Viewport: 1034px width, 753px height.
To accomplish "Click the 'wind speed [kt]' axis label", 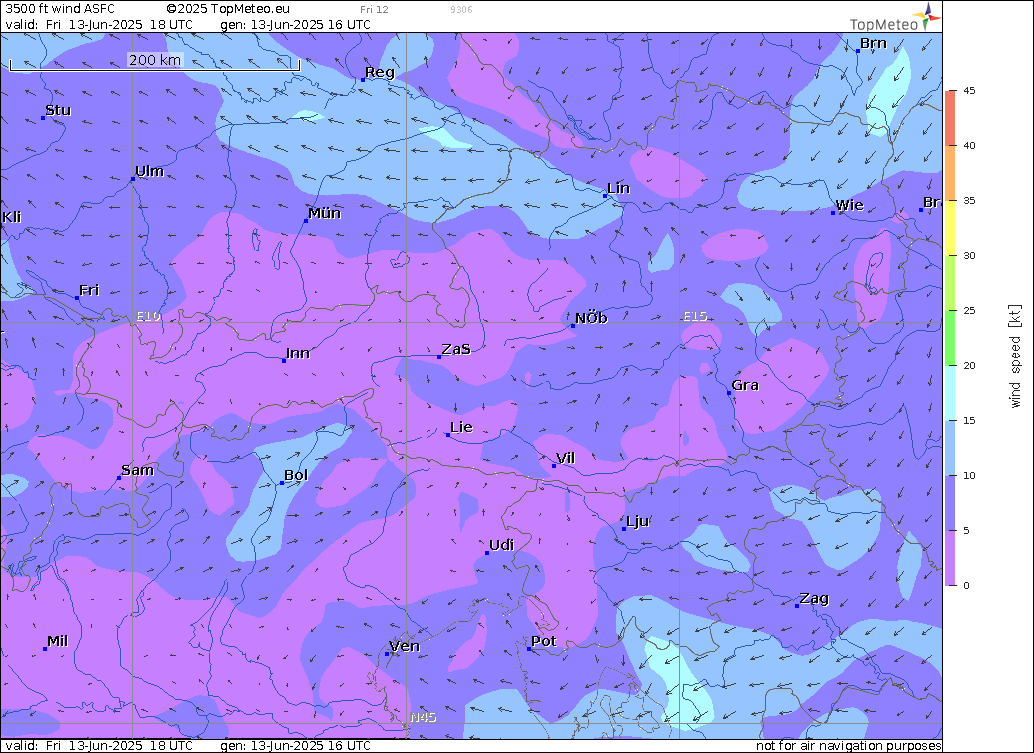I will click(x=1015, y=356).
